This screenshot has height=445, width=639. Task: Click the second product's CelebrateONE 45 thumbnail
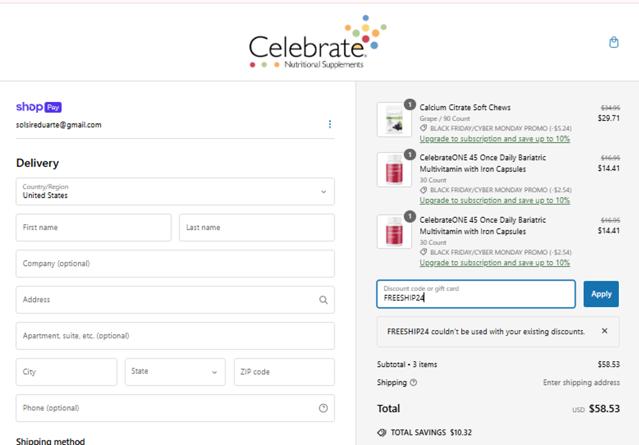(x=394, y=170)
